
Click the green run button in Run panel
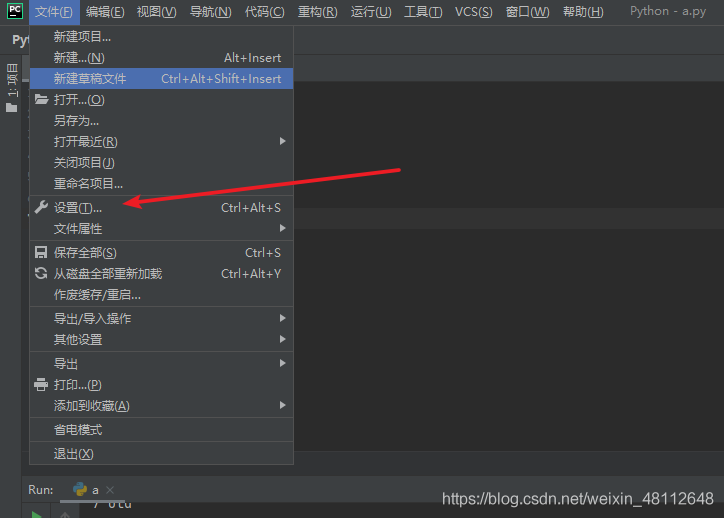click(36, 514)
